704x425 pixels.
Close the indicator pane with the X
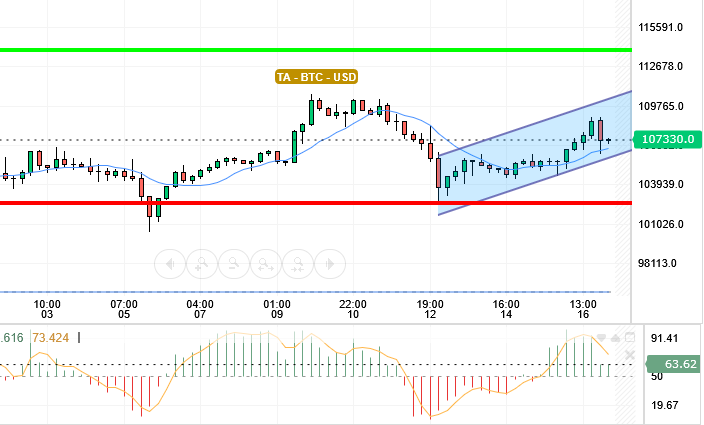(630, 356)
